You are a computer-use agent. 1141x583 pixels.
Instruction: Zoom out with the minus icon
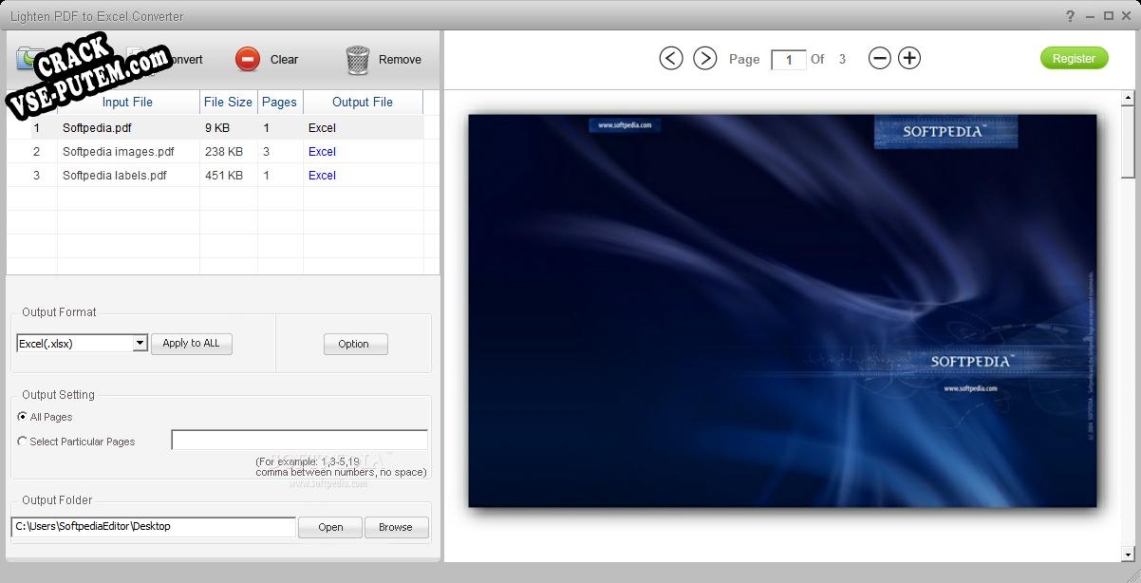[x=879, y=58]
